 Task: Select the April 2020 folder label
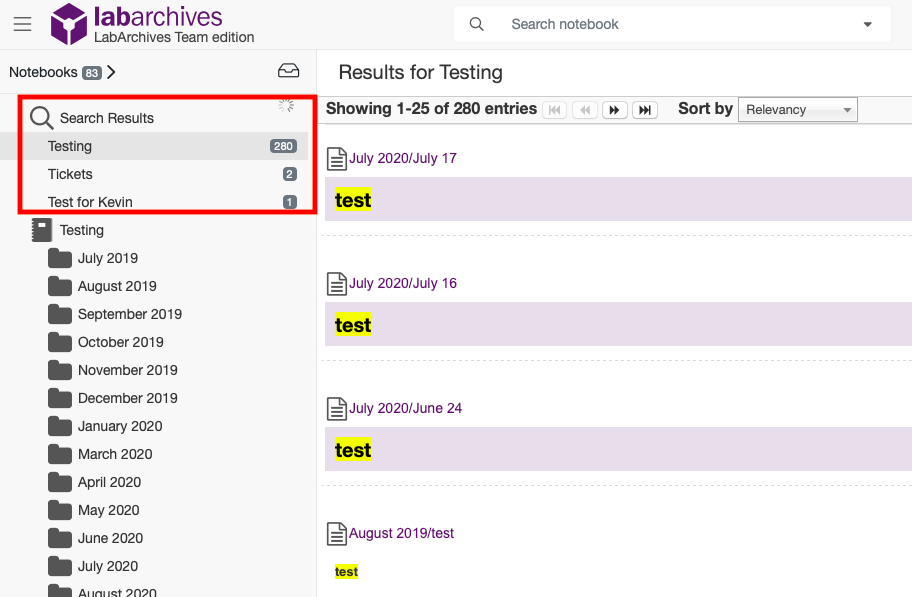tap(109, 482)
